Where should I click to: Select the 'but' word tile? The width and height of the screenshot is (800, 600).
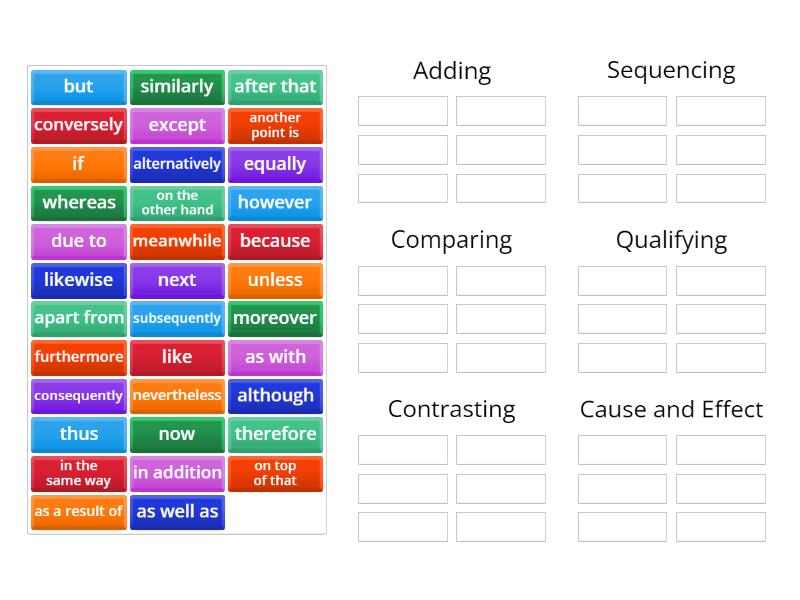click(78, 87)
